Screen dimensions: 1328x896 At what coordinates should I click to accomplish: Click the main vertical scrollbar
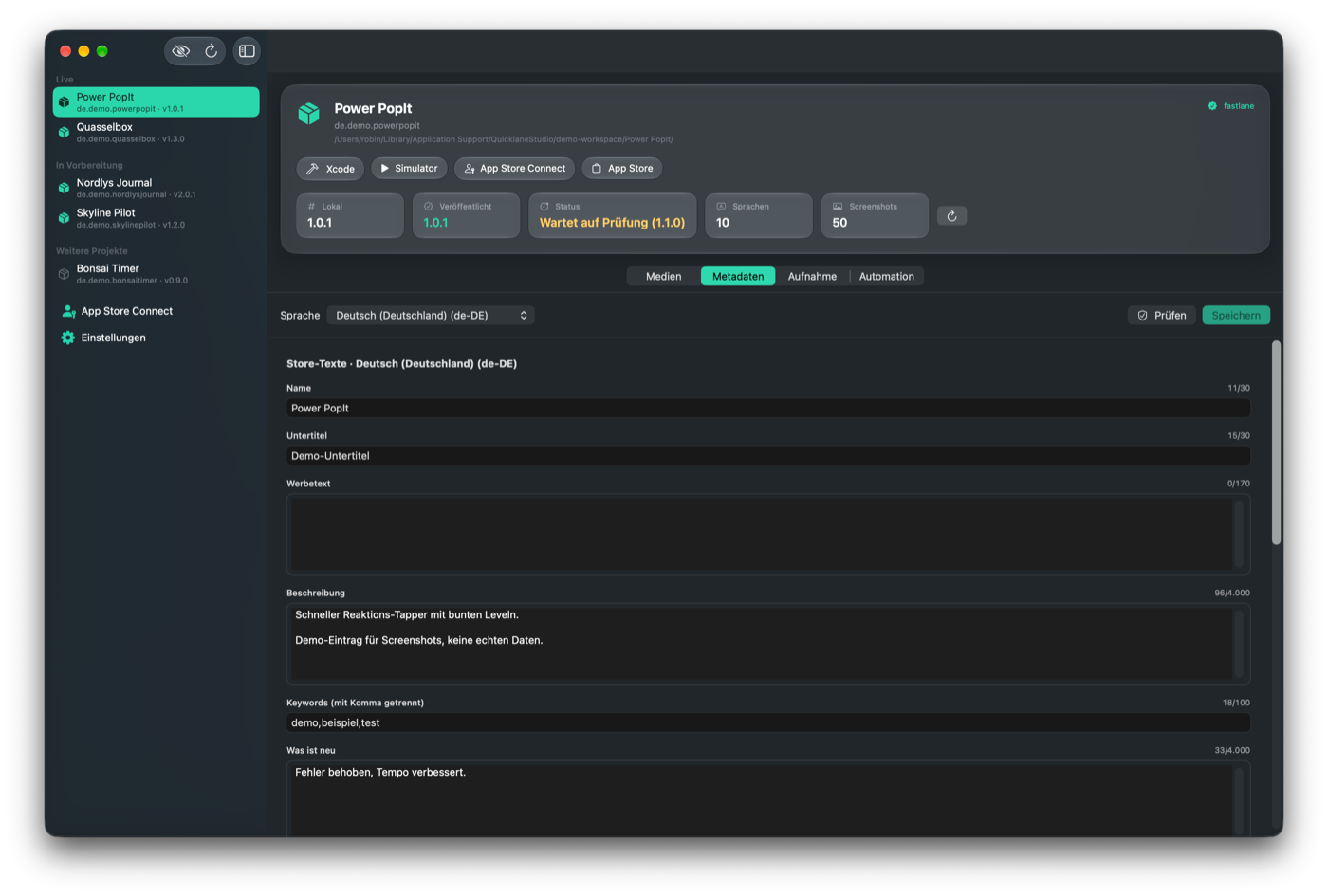pos(1276,443)
